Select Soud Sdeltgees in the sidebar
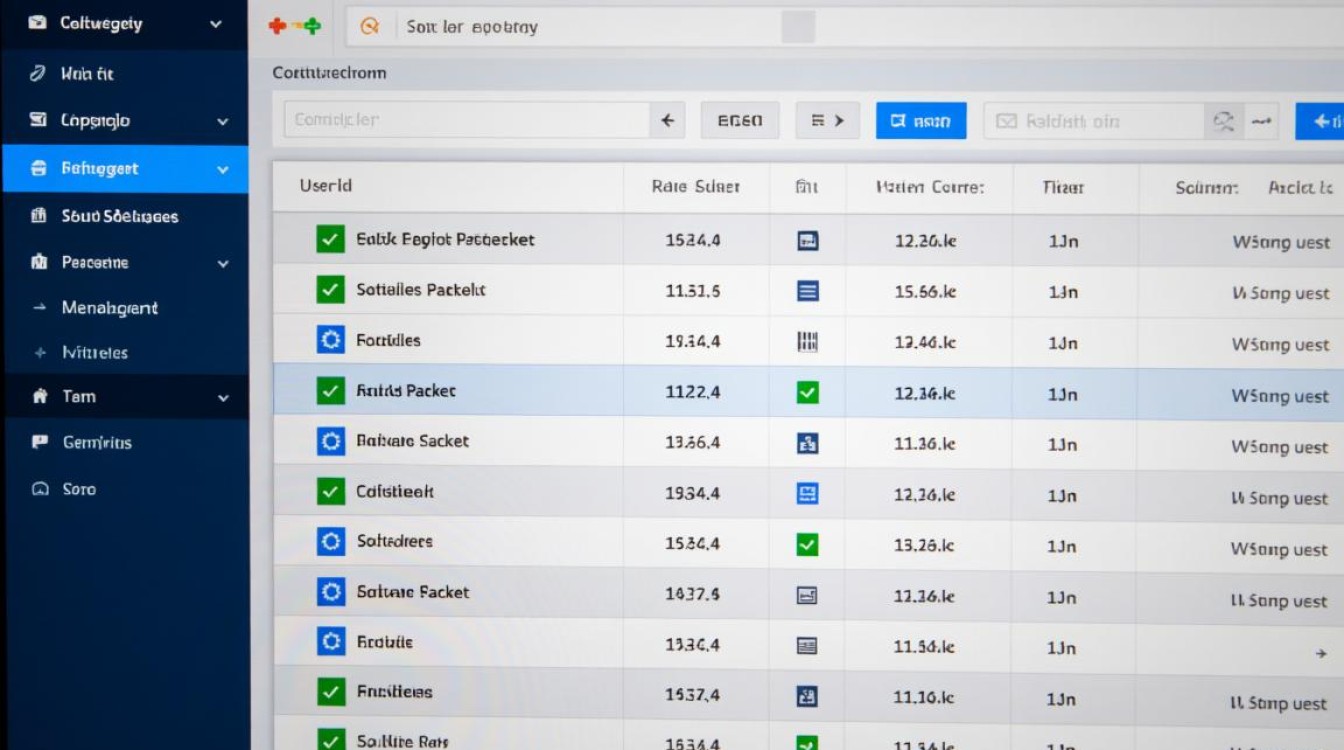Screen dimensions: 1344x750 click(119, 216)
